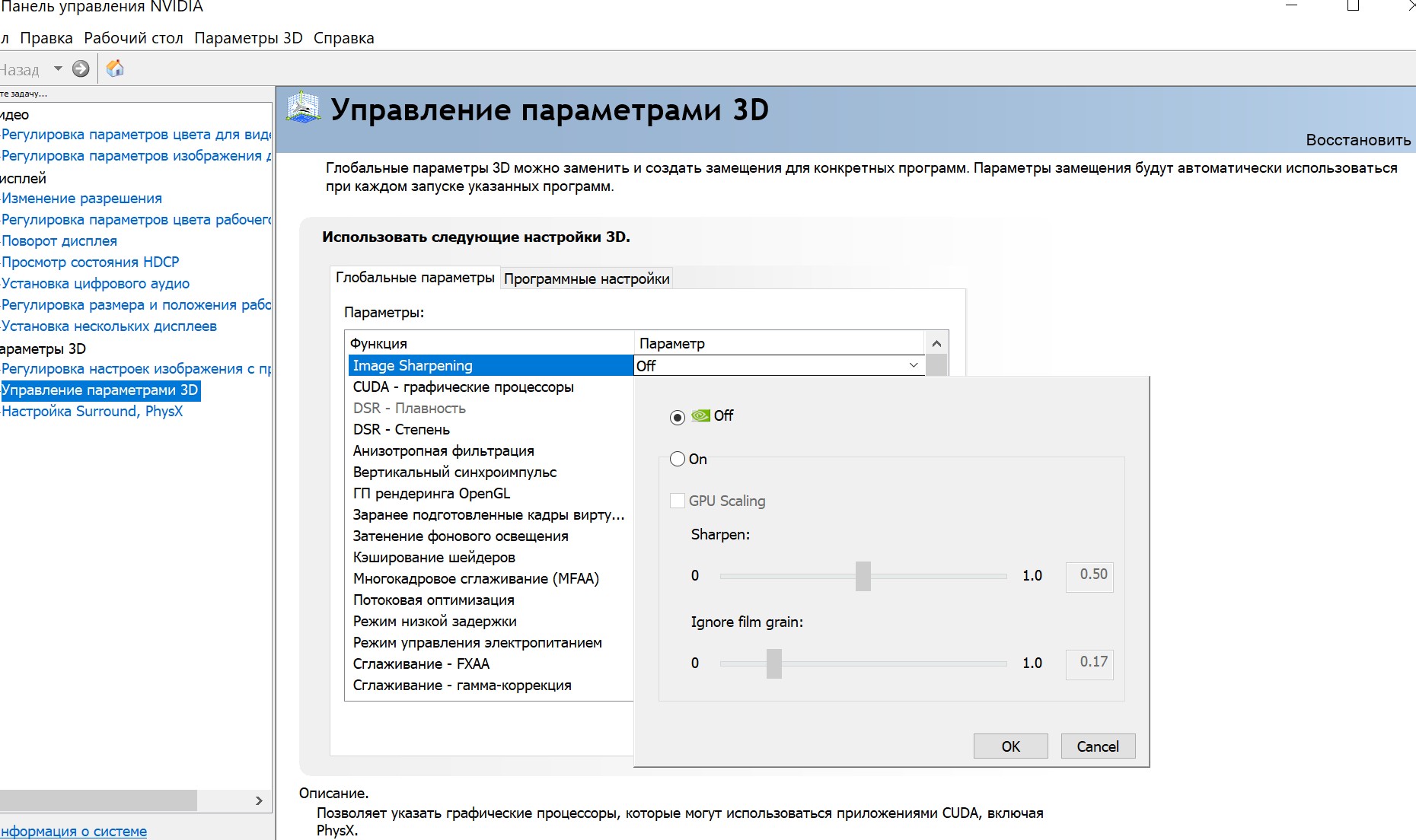Click the 3D settings header icon

coord(303,109)
